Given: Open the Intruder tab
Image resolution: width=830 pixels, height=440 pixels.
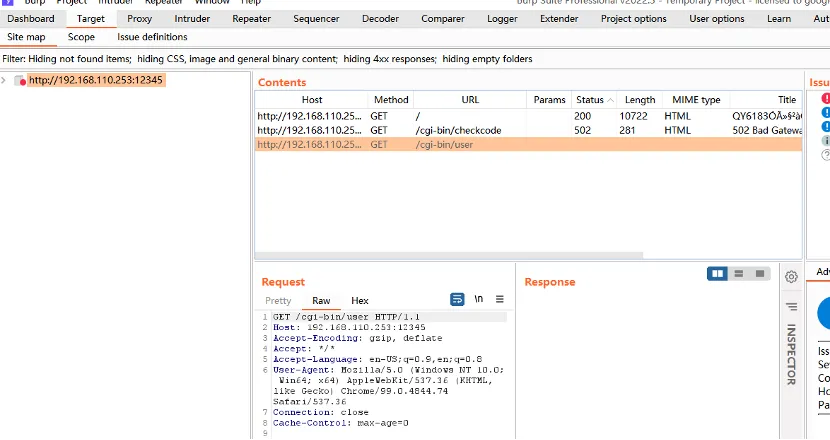Looking at the screenshot, I should point(191,19).
